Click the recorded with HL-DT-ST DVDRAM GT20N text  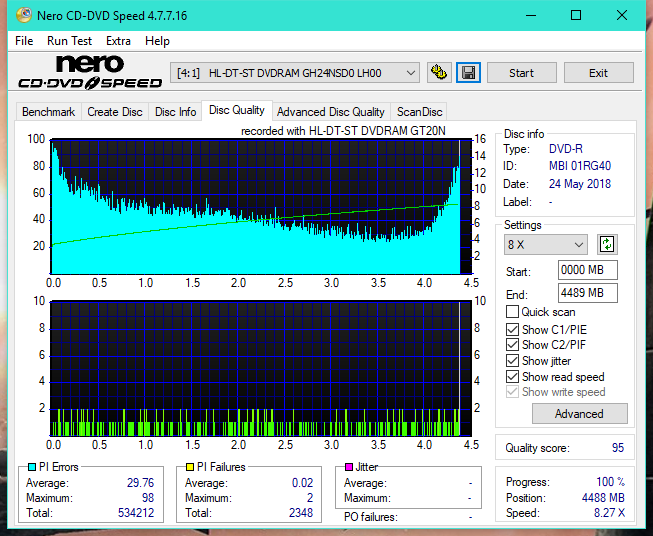pos(343,131)
